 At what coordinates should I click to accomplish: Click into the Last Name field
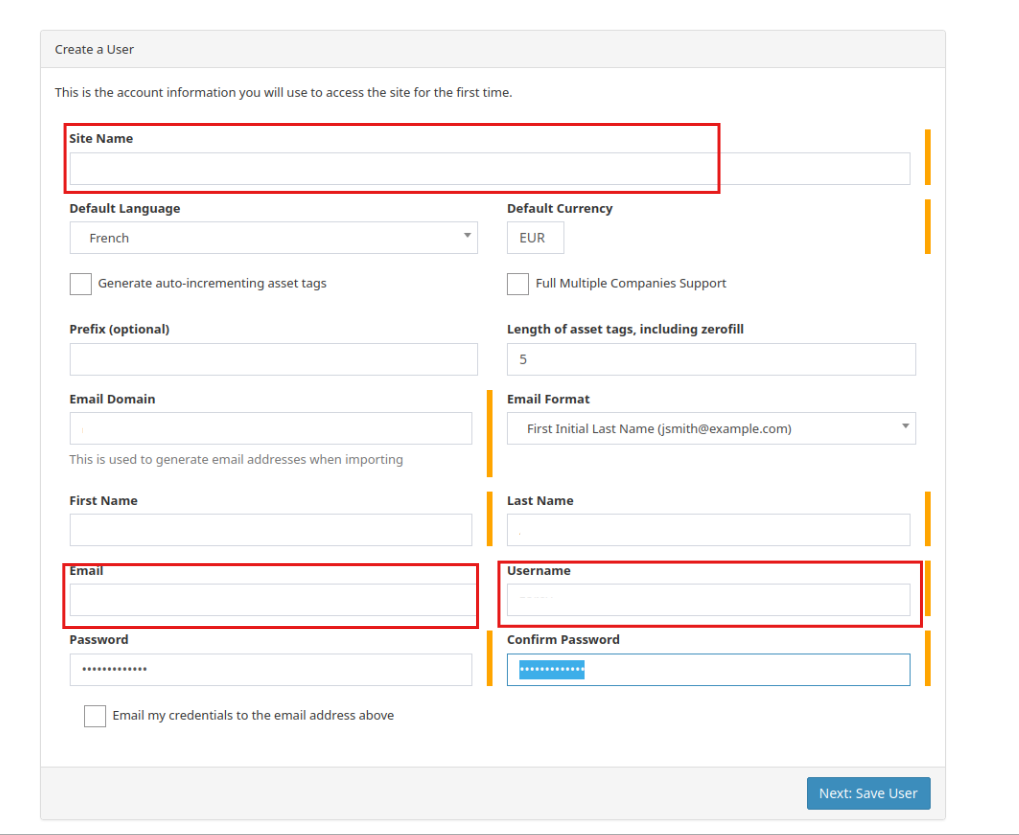[708, 530]
